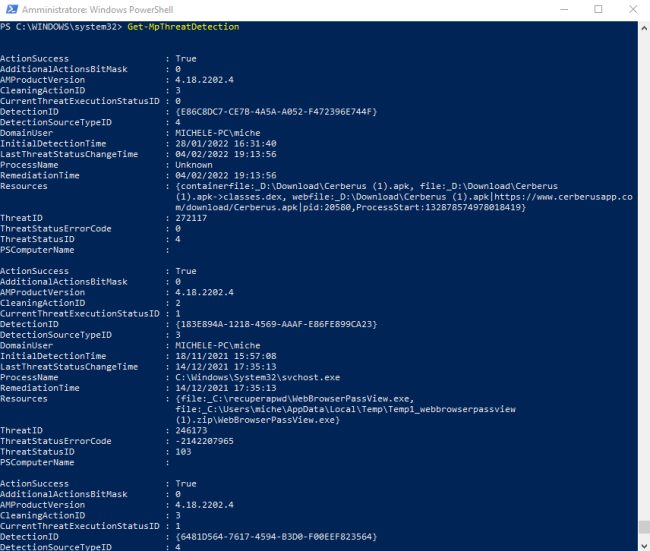Screen dimensions: 650x551
Task: Click the PS C:\WINDOWS\system32> prompt
Action: click(61, 27)
